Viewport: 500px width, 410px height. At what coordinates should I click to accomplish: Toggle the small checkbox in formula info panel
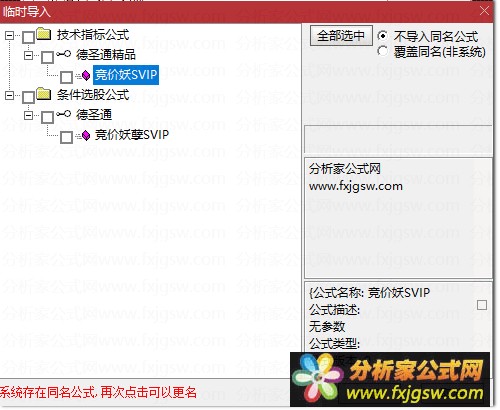[482, 305]
